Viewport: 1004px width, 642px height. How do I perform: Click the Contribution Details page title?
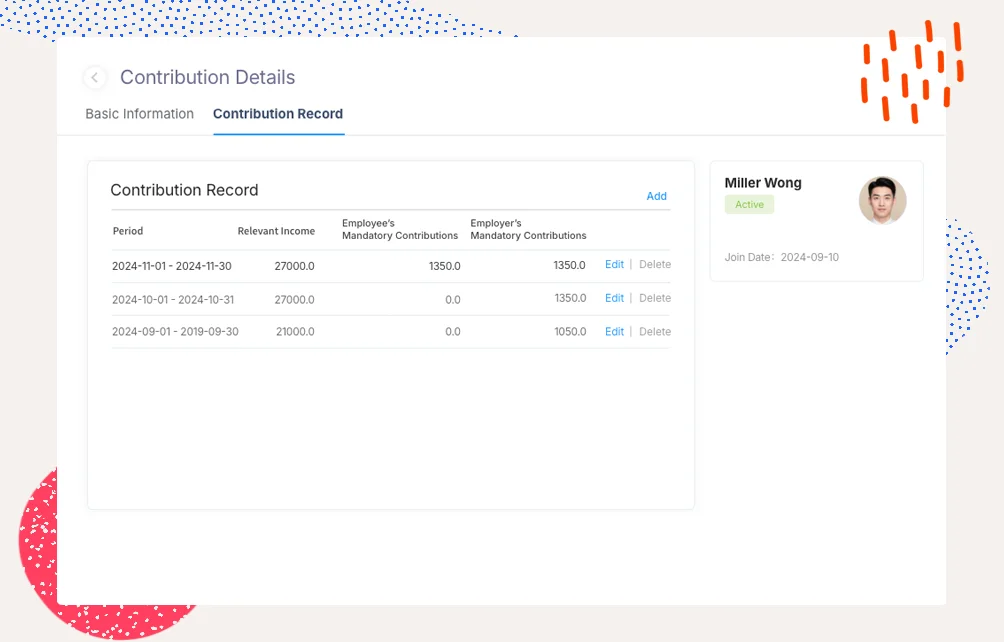pyautogui.click(x=207, y=78)
